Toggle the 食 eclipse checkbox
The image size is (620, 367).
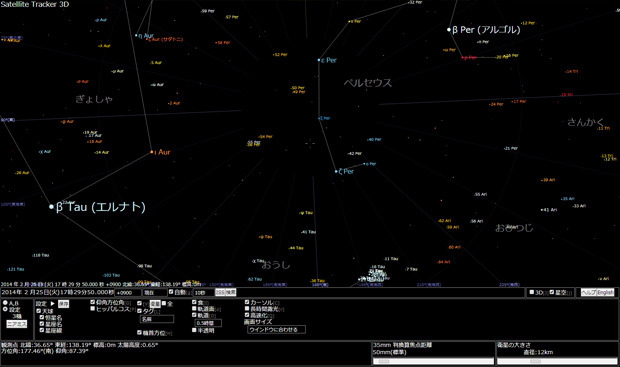tap(194, 302)
